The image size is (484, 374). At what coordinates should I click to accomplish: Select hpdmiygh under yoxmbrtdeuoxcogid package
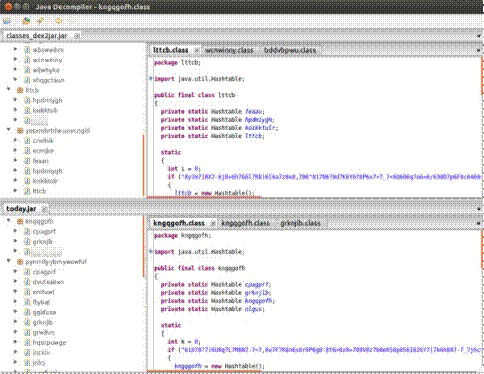pos(48,171)
